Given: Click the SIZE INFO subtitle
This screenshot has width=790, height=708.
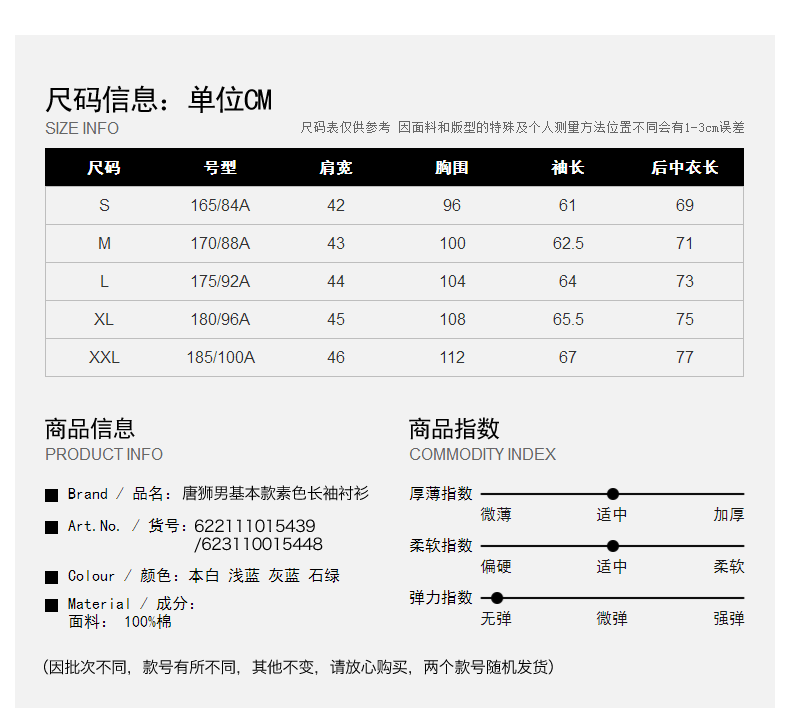Looking at the screenshot, I should (82, 128).
